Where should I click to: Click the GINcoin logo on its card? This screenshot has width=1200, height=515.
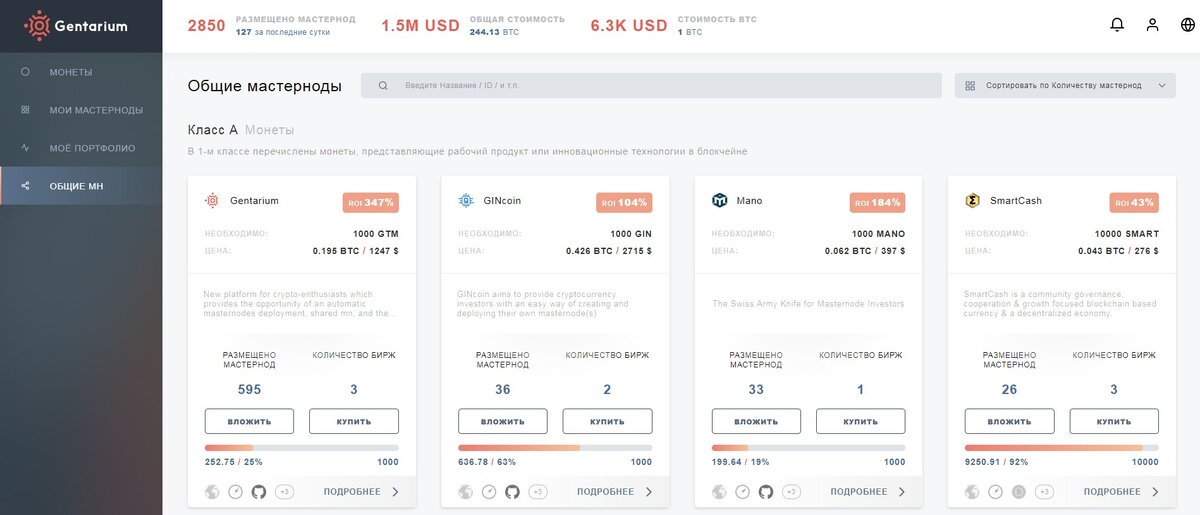465,201
